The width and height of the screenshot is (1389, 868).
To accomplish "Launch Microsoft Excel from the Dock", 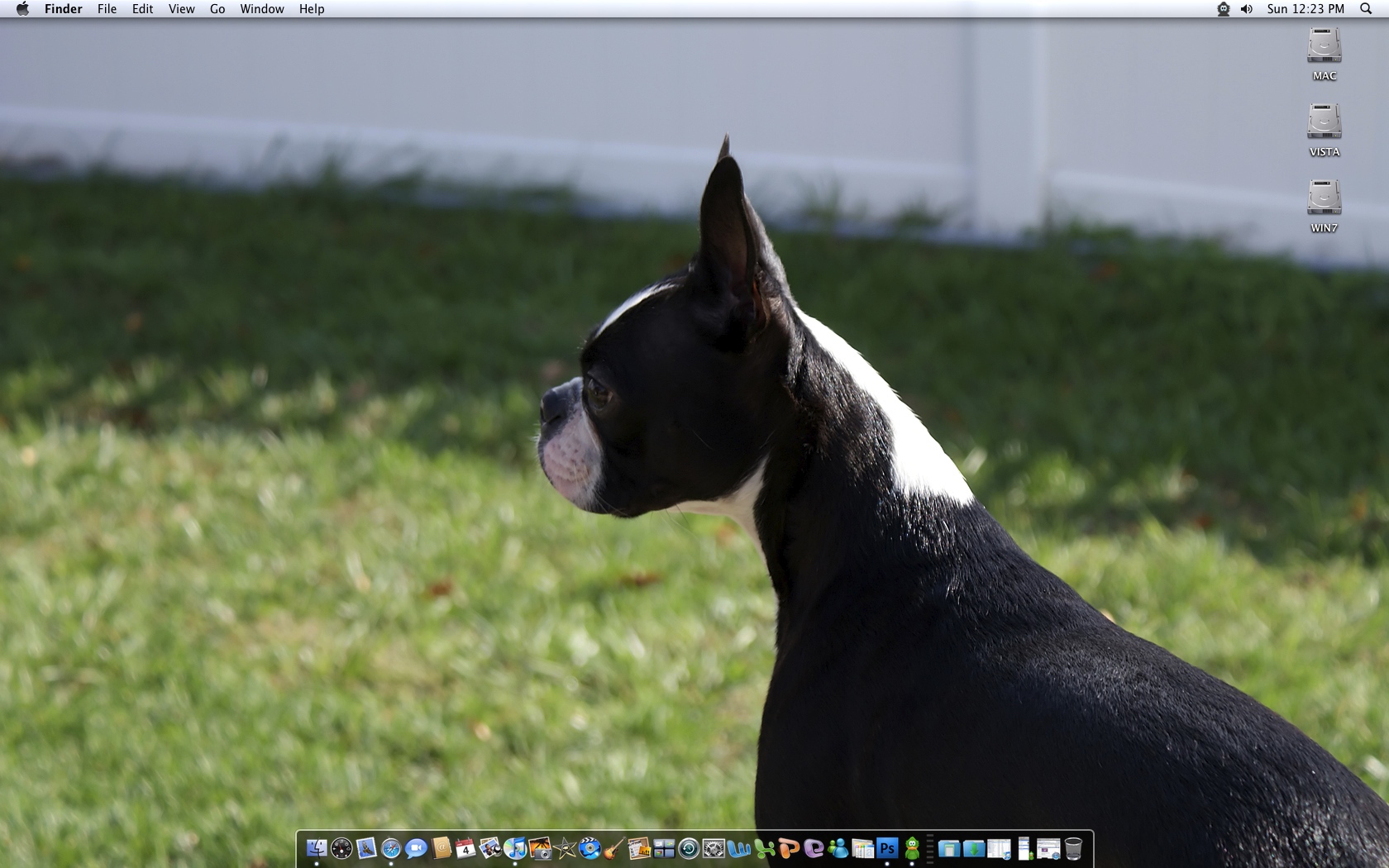I will click(x=763, y=848).
